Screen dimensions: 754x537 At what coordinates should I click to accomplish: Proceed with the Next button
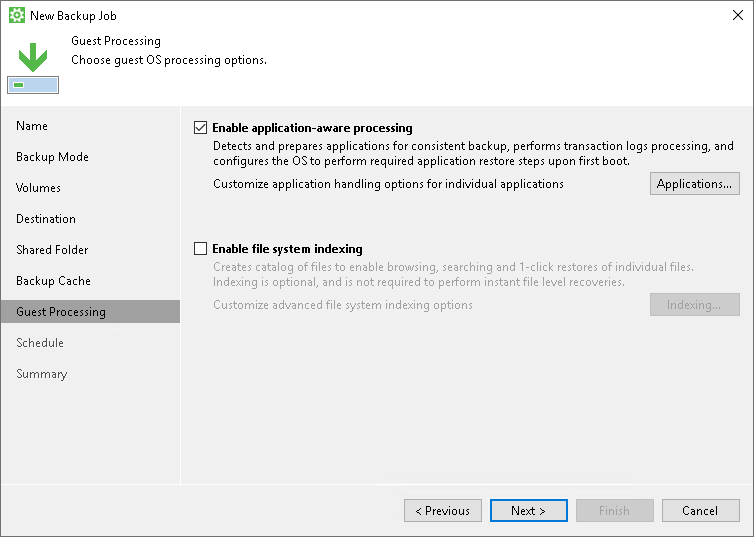528,511
